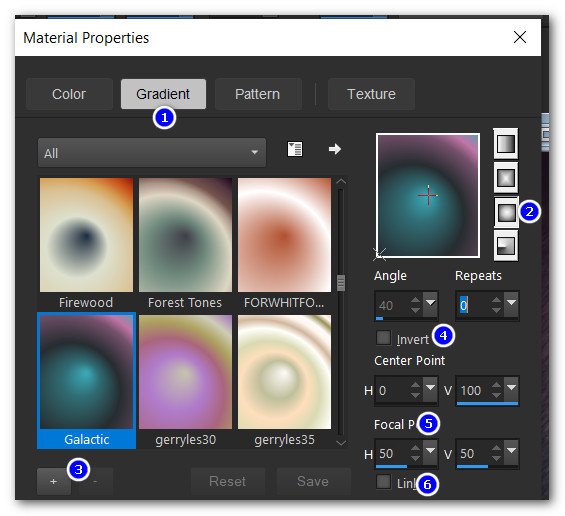The width and height of the screenshot is (565, 516).
Task: Switch to the Pattern tab
Action: point(258,94)
